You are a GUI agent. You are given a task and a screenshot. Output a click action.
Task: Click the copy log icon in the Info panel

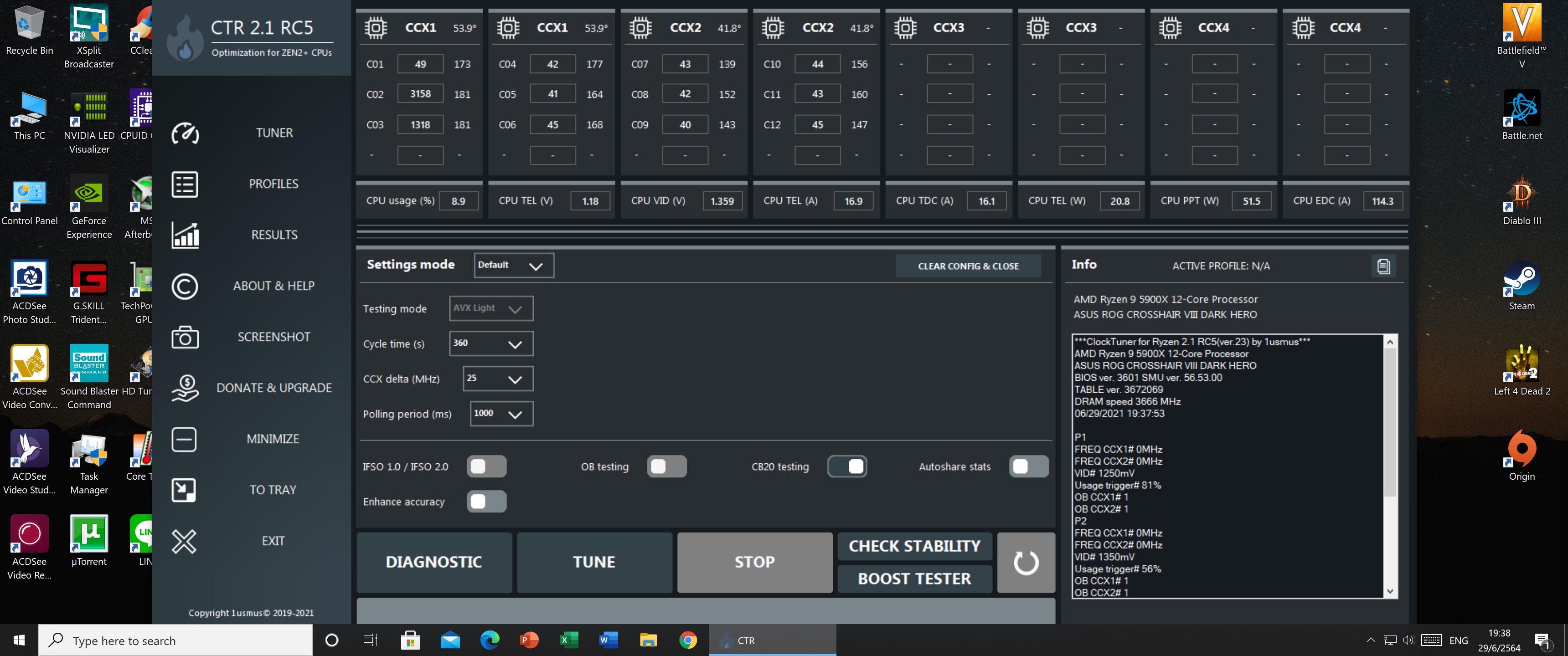tap(1383, 266)
